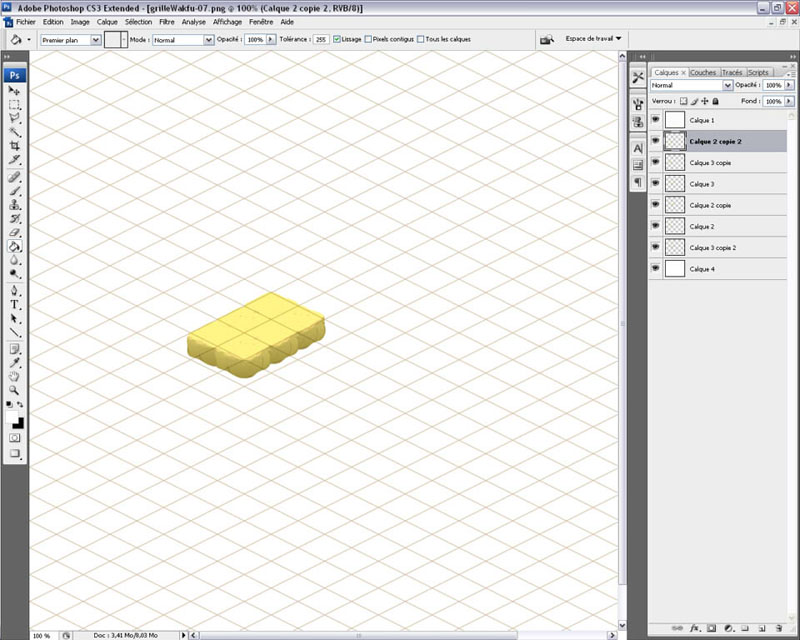Select the Path Selection tool
Viewport: 800px width, 640px height.
[14, 318]
